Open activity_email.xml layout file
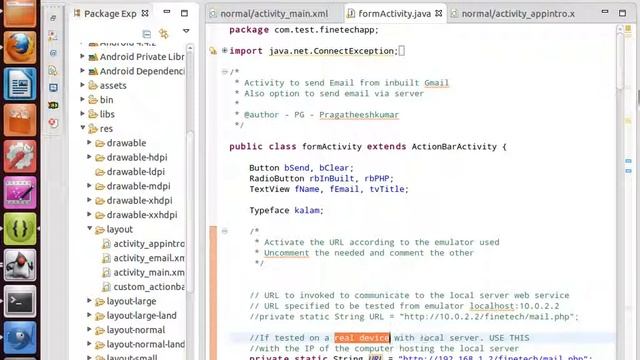This screenshot has width=640, height=360. click(149, 258)
